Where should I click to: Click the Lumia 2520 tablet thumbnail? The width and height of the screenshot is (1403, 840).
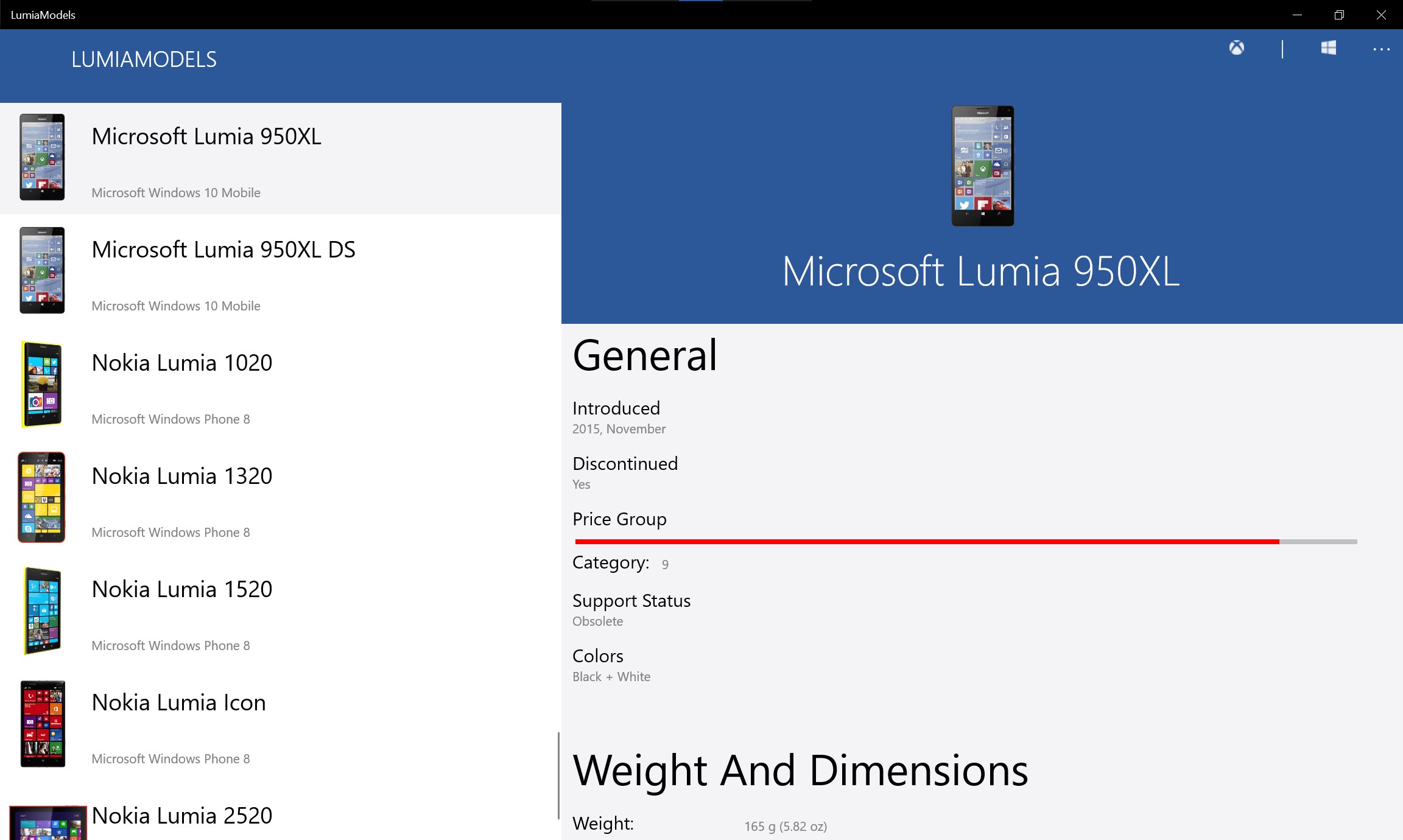(x=48, y=823)
